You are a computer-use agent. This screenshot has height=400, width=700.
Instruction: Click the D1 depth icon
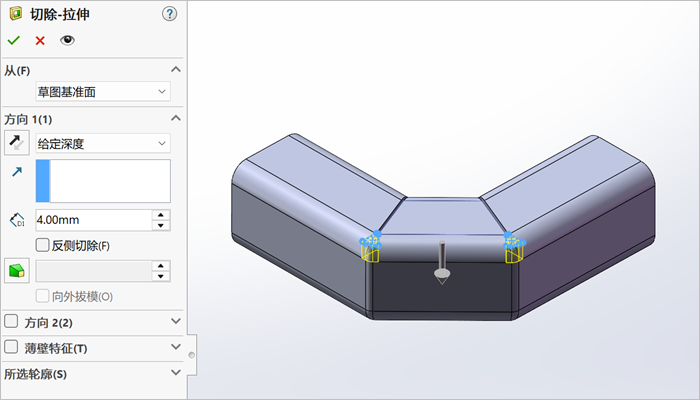[x=17, y=220]
